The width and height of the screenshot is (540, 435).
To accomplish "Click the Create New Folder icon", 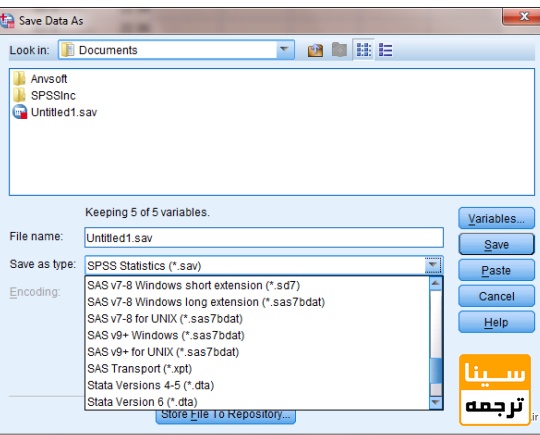I will (339, 50).
